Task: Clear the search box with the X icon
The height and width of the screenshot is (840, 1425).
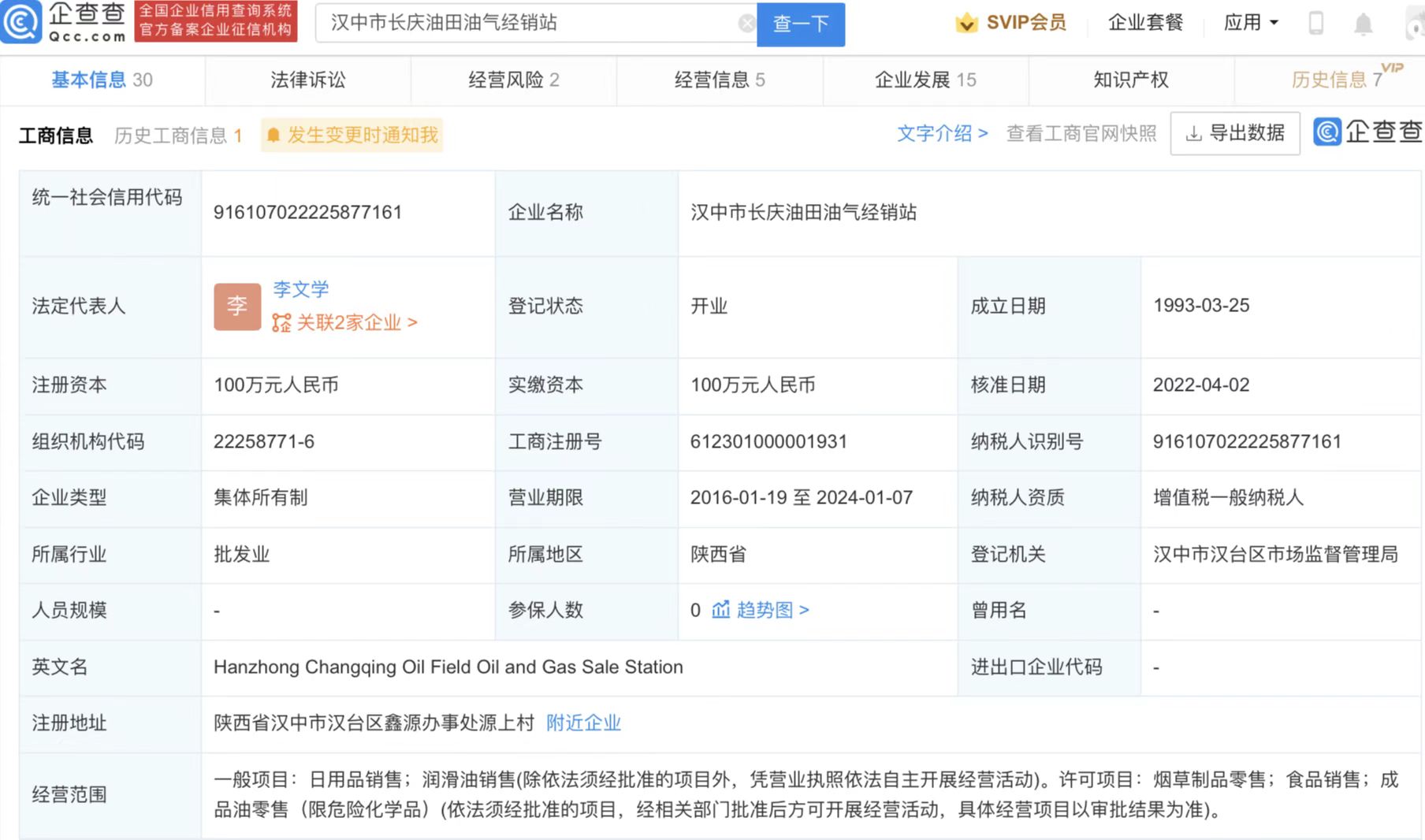Action: point(746,24)
